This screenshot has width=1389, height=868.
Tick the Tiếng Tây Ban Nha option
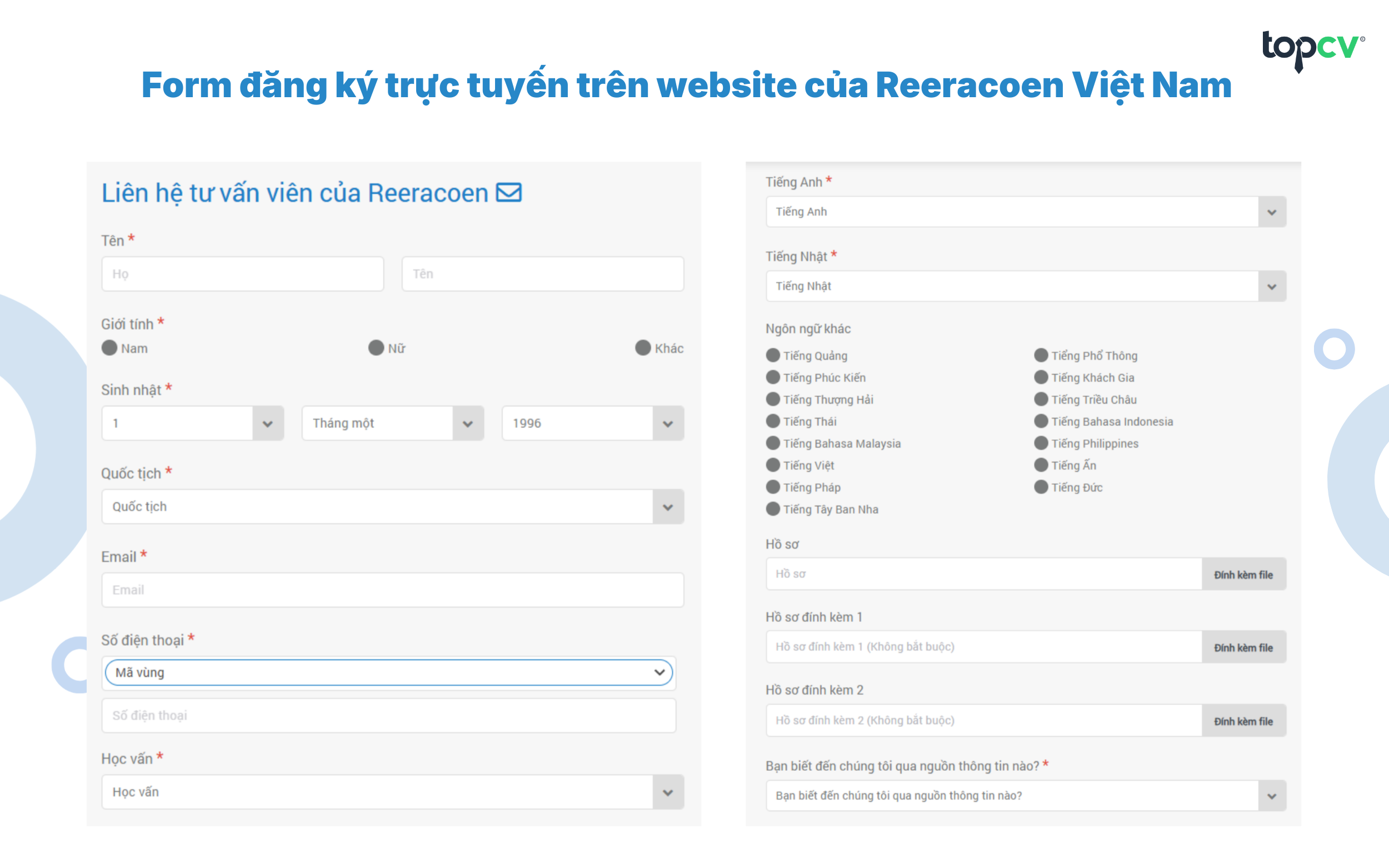click(773, 509)
